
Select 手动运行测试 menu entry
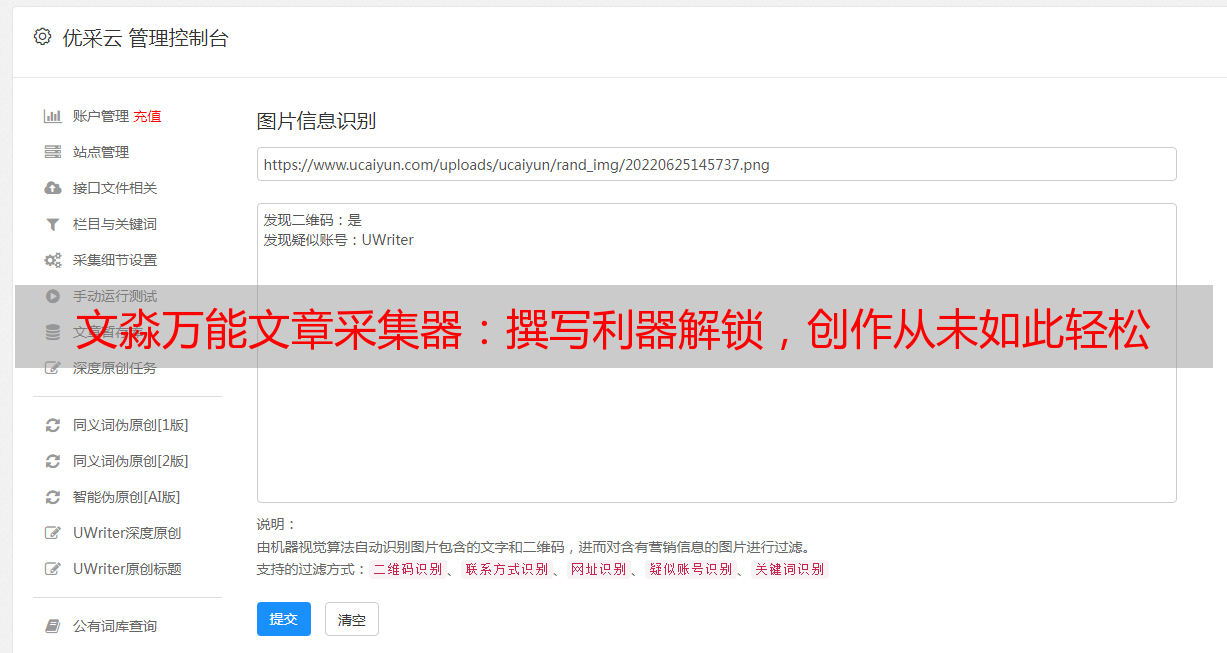click(x=115, y=296)
